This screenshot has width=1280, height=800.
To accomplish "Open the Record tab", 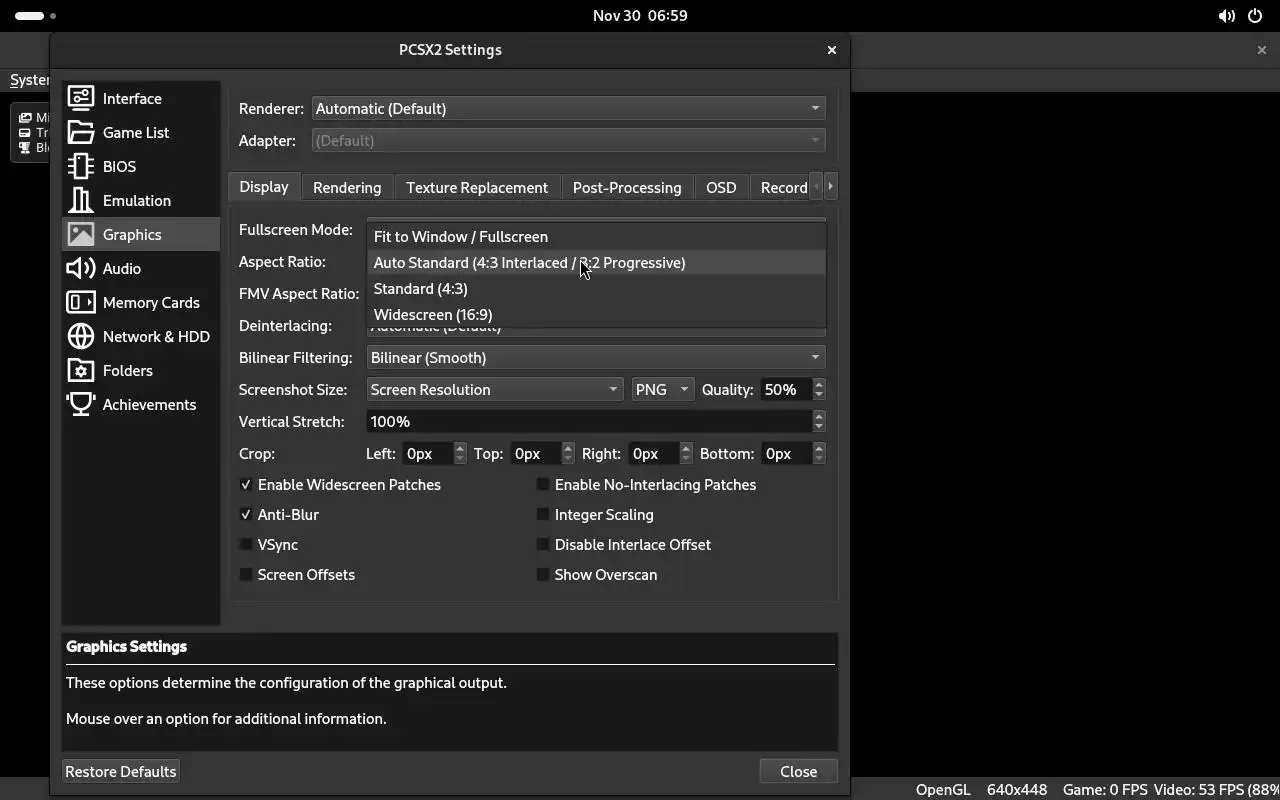I will coord(781,187).
